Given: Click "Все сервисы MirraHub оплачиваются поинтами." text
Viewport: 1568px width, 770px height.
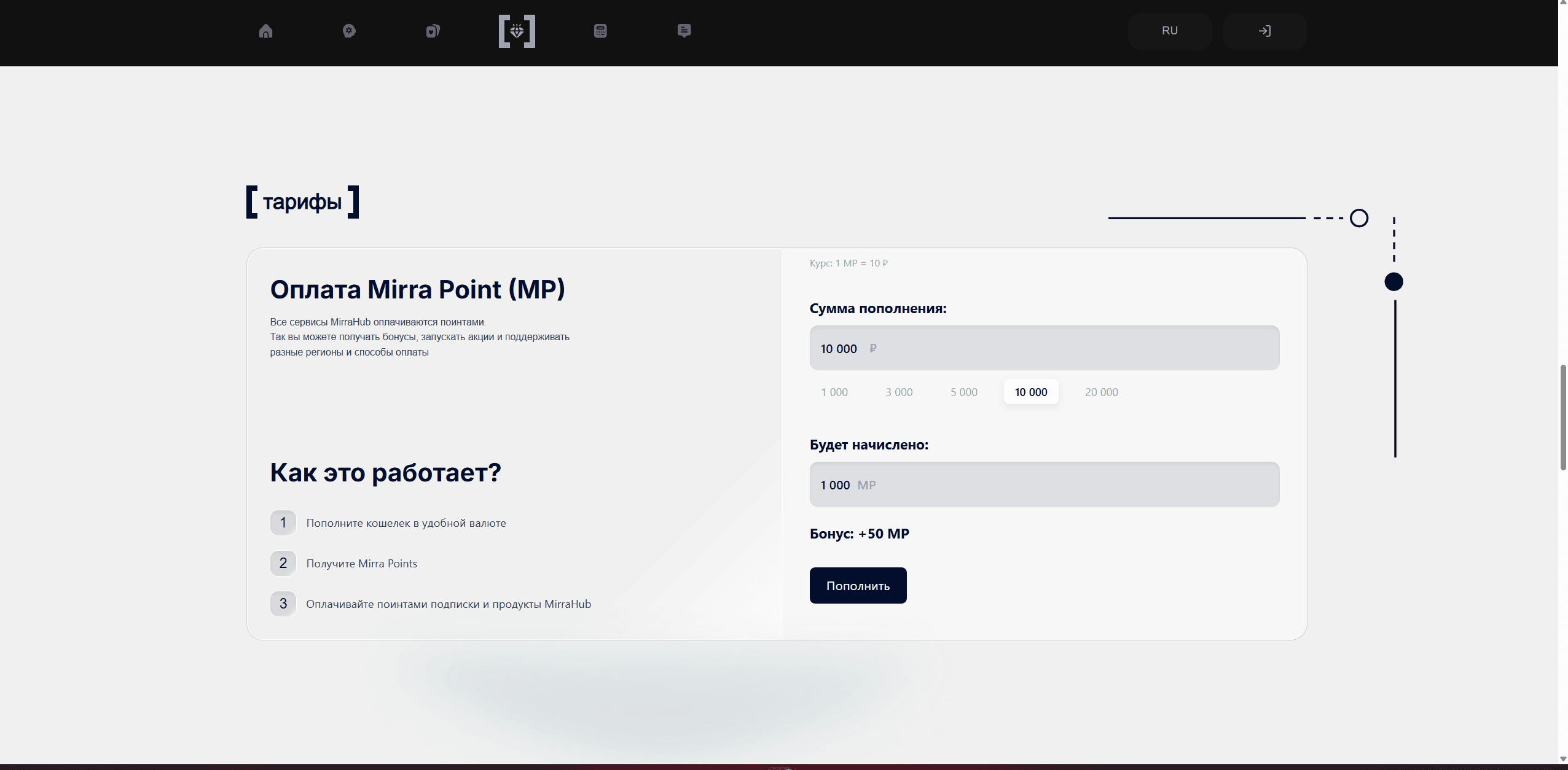Looking at the screenshot, I should pyautogui.click(x=378, y=322).
